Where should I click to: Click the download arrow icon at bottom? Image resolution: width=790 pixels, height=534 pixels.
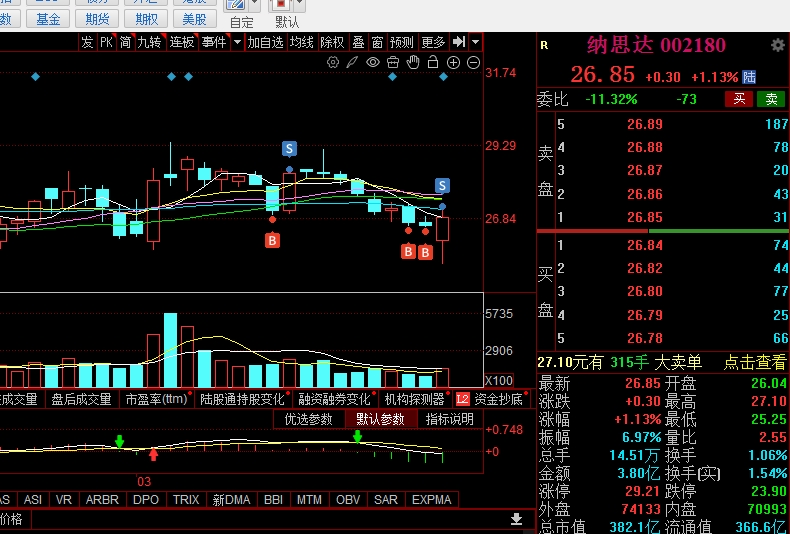click(516, 519)
